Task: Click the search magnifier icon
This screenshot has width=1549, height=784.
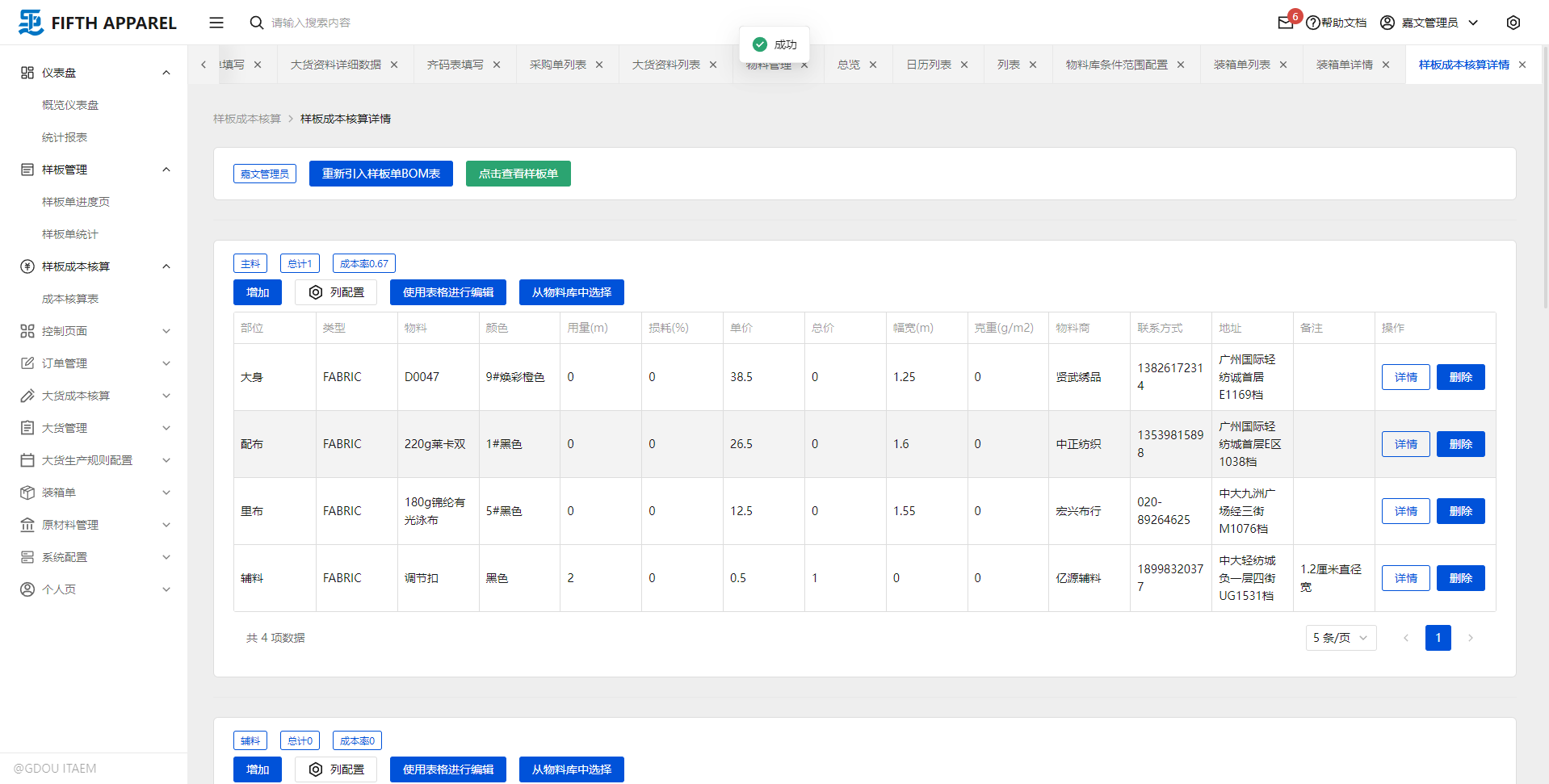Action: (257, 23)
